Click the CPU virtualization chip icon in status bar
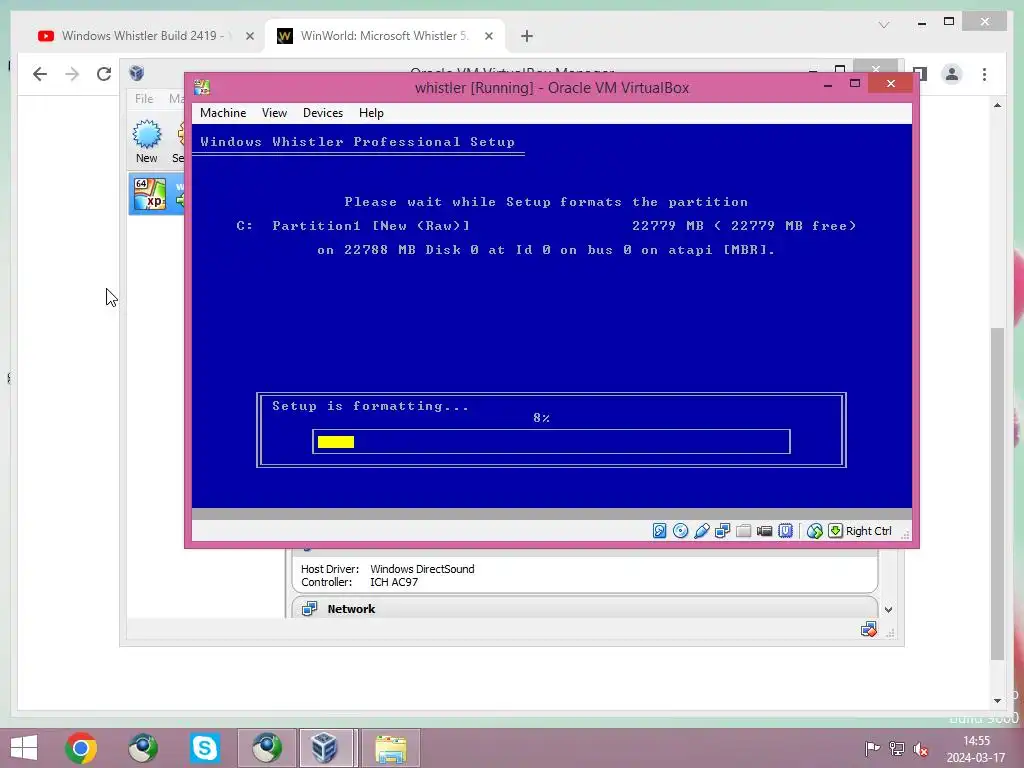 (x=785, y=531)
